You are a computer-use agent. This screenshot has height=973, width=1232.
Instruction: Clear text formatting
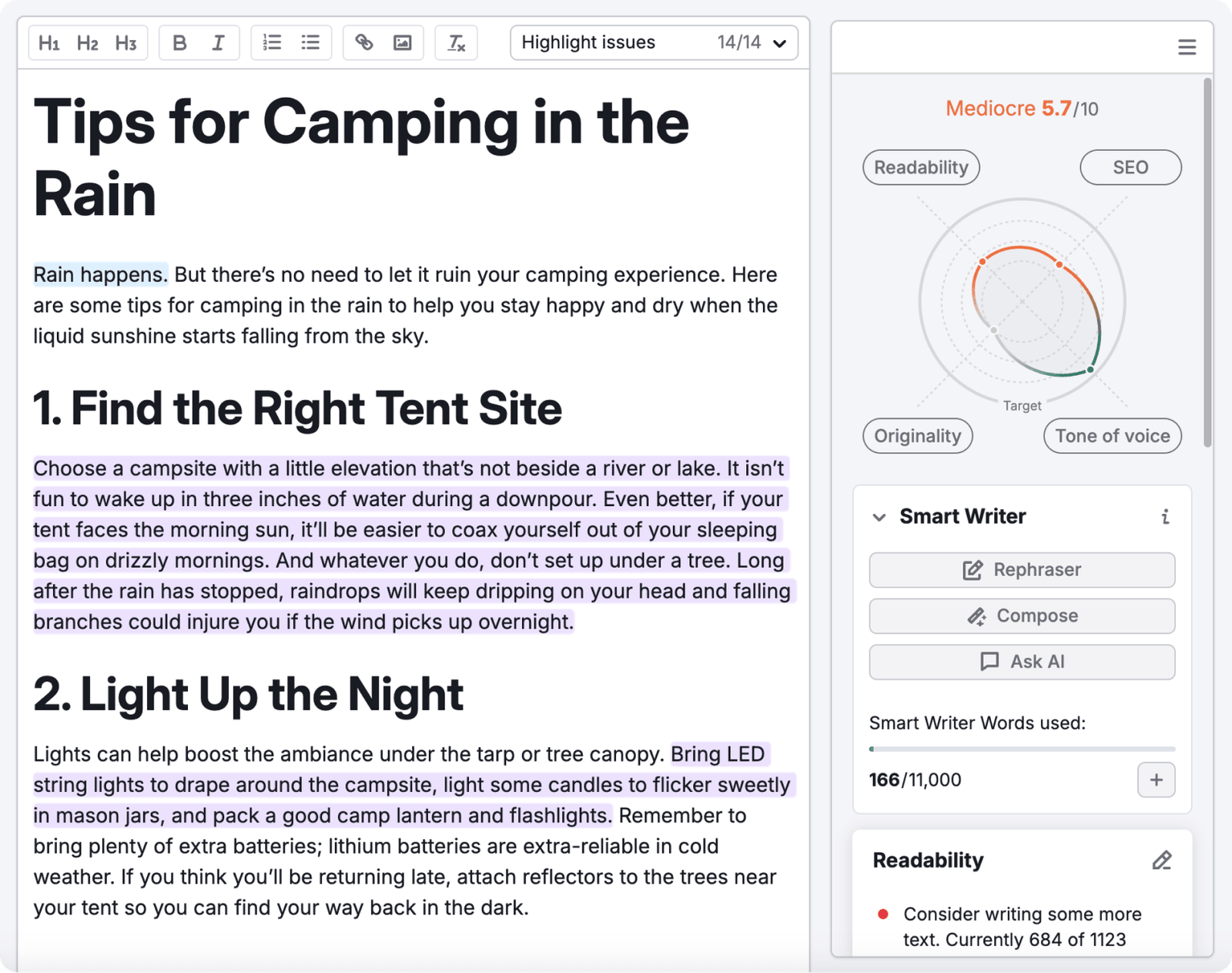pyautogui.click(x=456, y=42)
